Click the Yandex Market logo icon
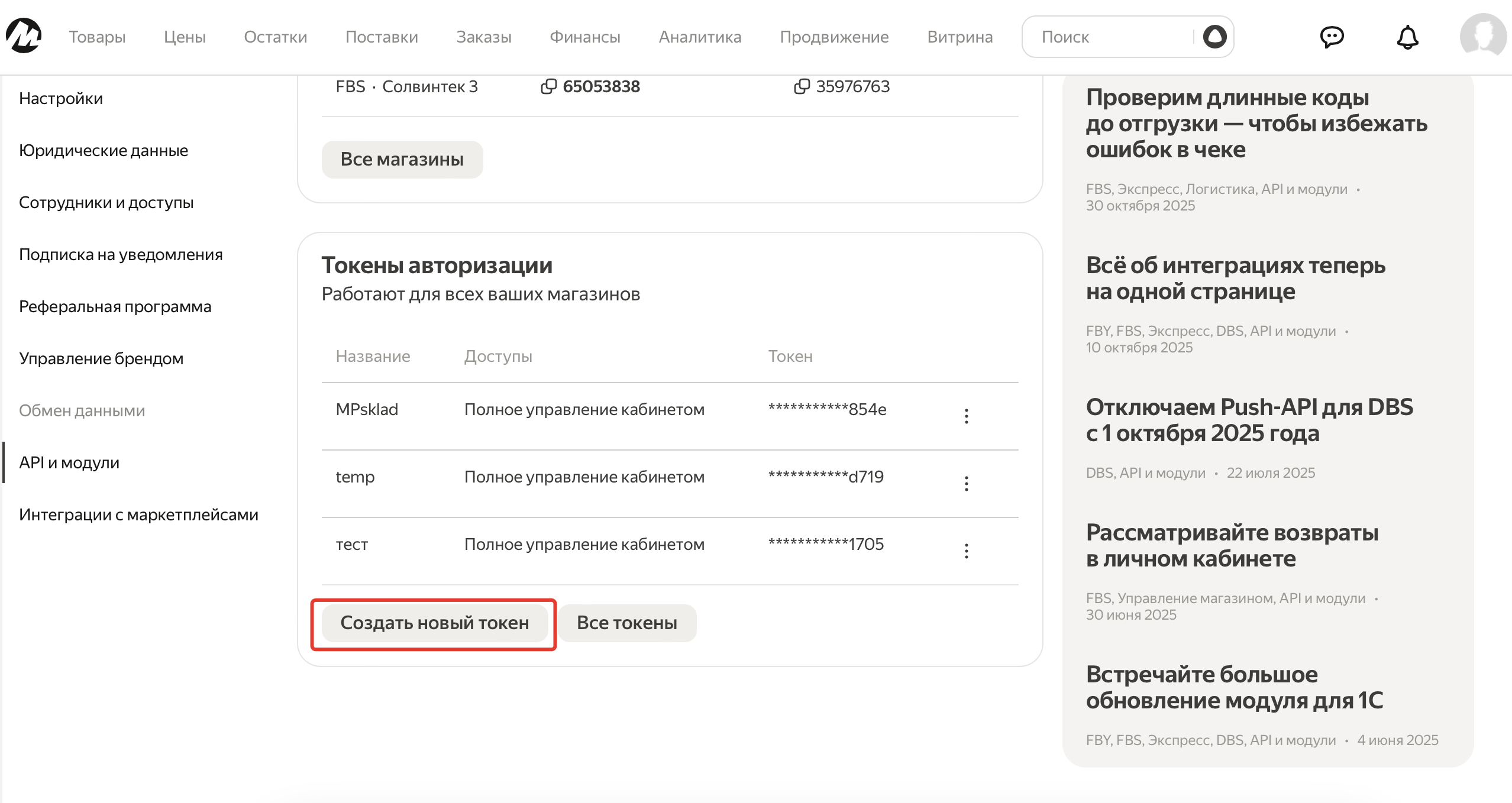Image resolution: width=1512 pixels, height=803 pixels. (x=24, y=36)
